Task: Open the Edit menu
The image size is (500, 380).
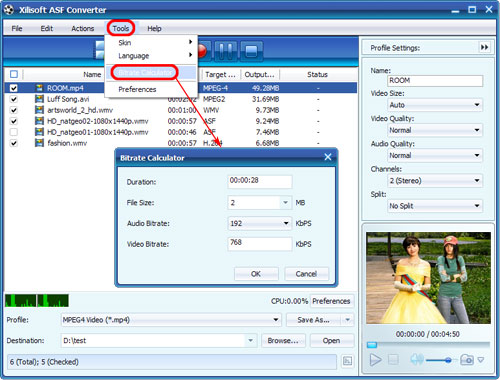Action: 47,28
